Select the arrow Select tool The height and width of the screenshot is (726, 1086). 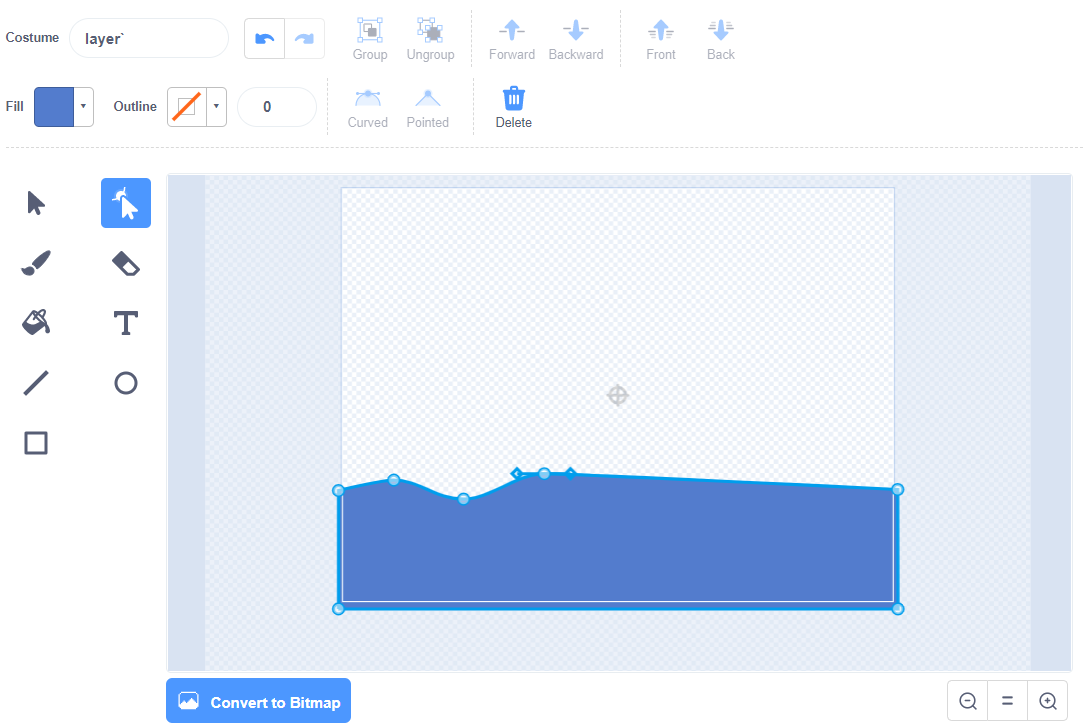36,204
